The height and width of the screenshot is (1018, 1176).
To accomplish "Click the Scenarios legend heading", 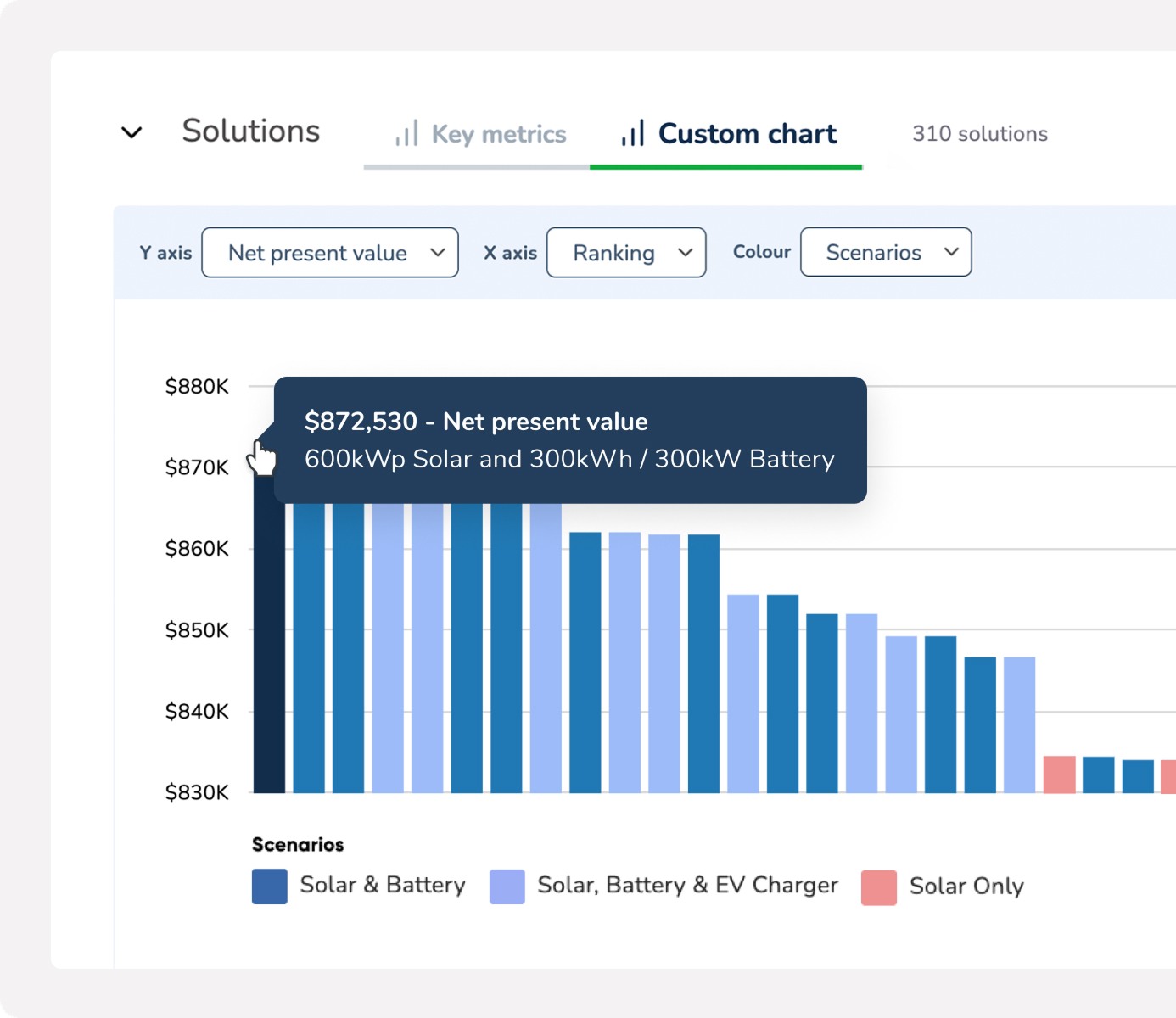I will [298, 845].
